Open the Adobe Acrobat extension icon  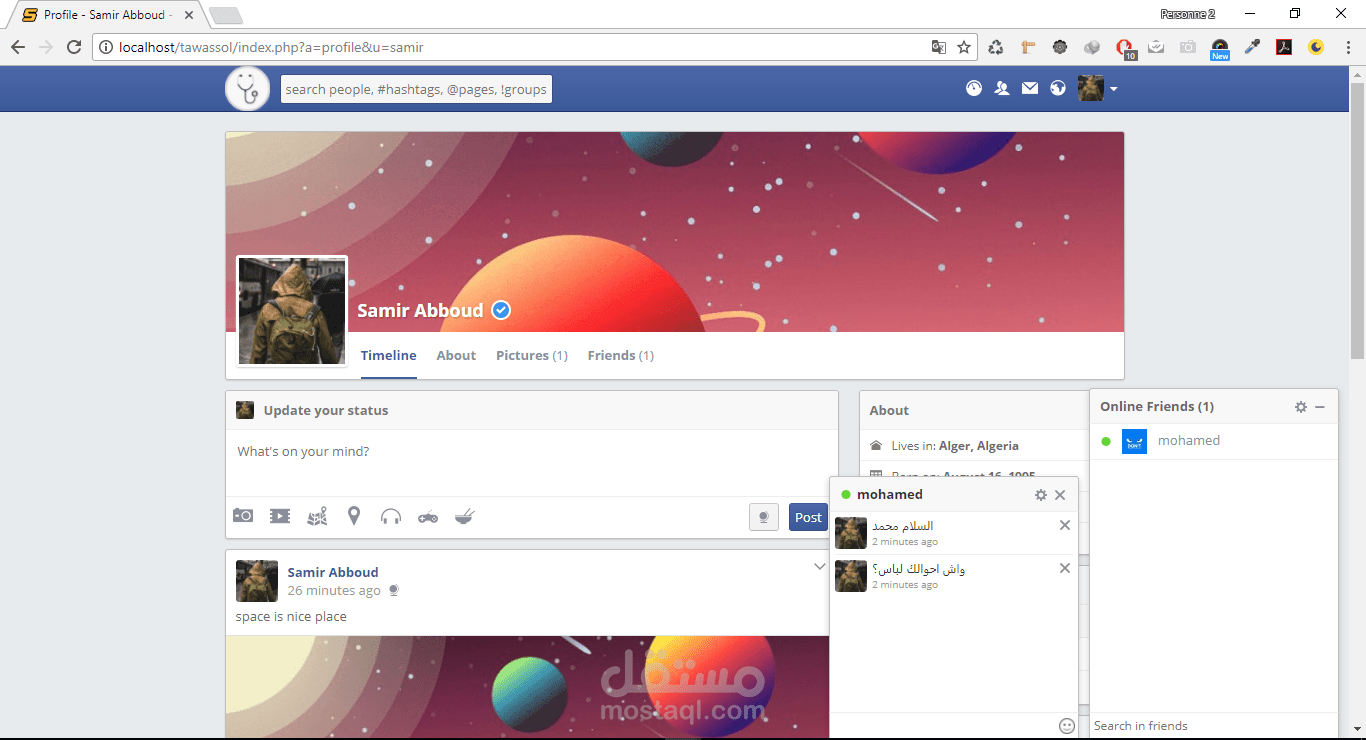pyautogui.click(x=1284, y=47)
